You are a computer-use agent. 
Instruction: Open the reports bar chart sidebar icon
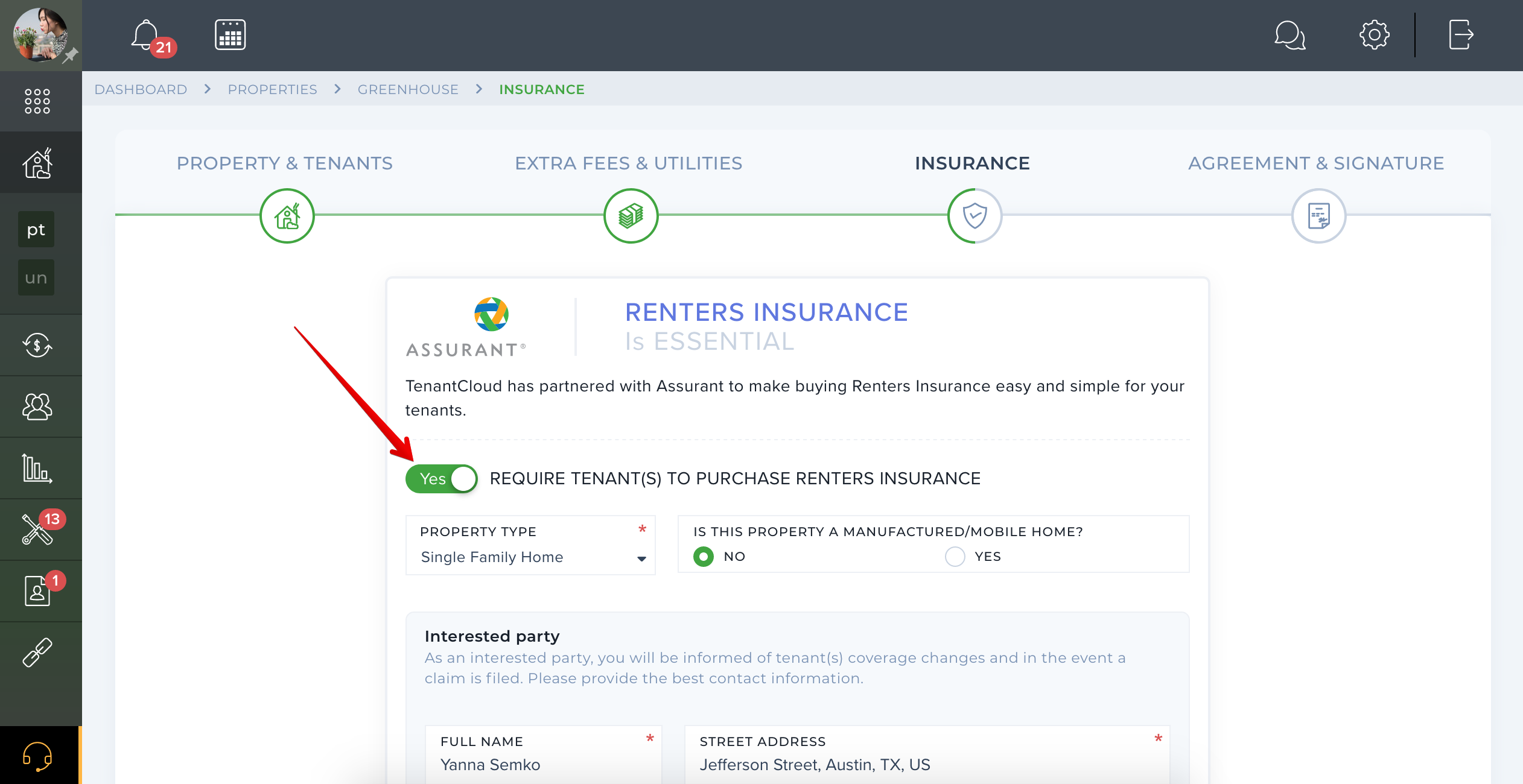(x=37, y=469)
